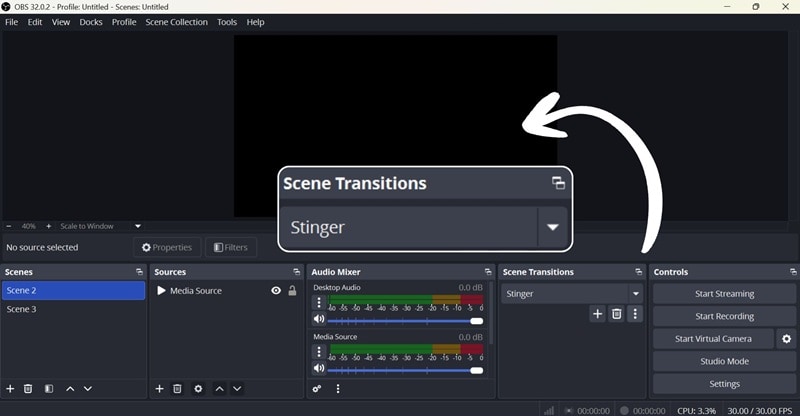Add a new transition in the Scene Transitions dock
This screenshot has width=800, height=416.
[x=597, y=313]
